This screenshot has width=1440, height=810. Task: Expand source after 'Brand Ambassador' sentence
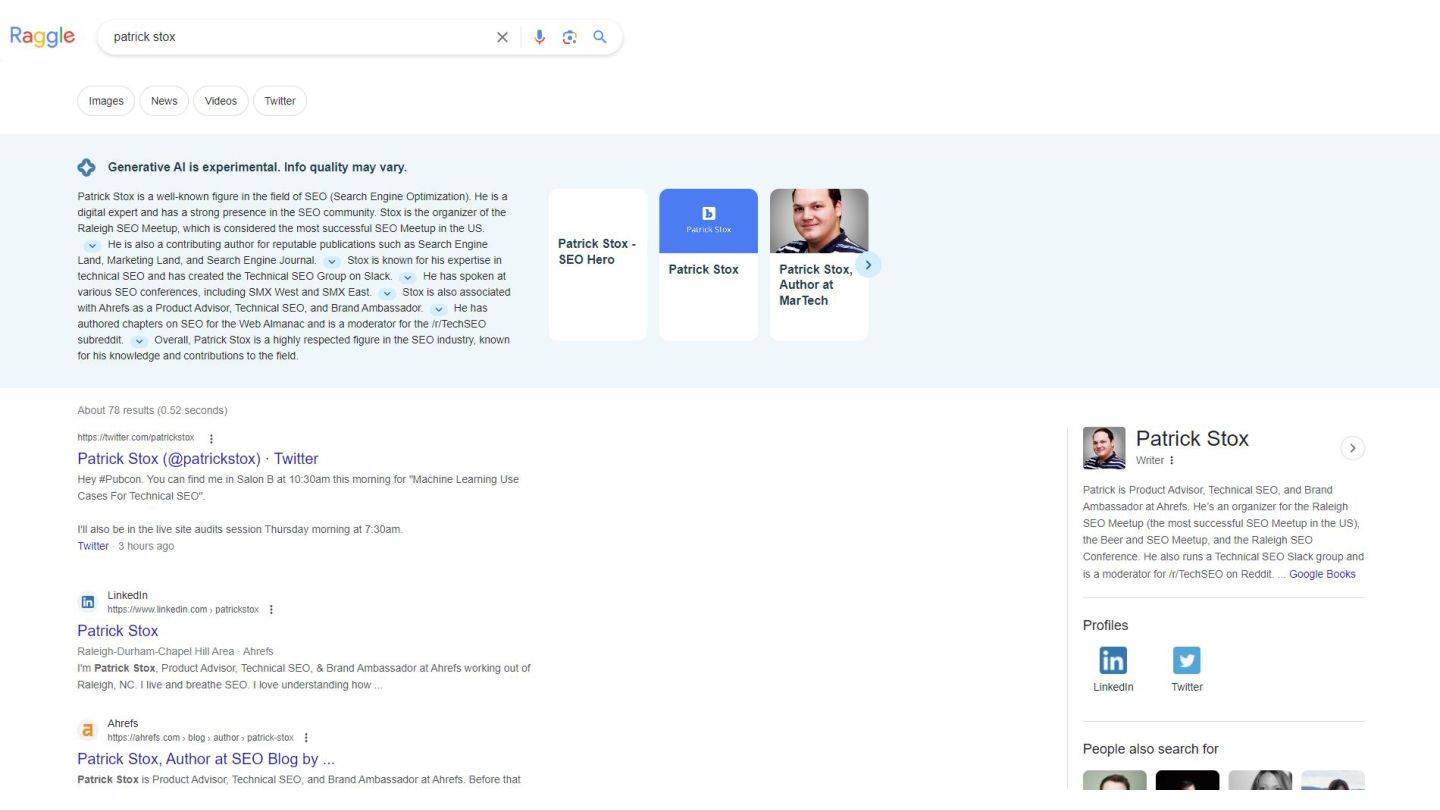click(439, 309)
